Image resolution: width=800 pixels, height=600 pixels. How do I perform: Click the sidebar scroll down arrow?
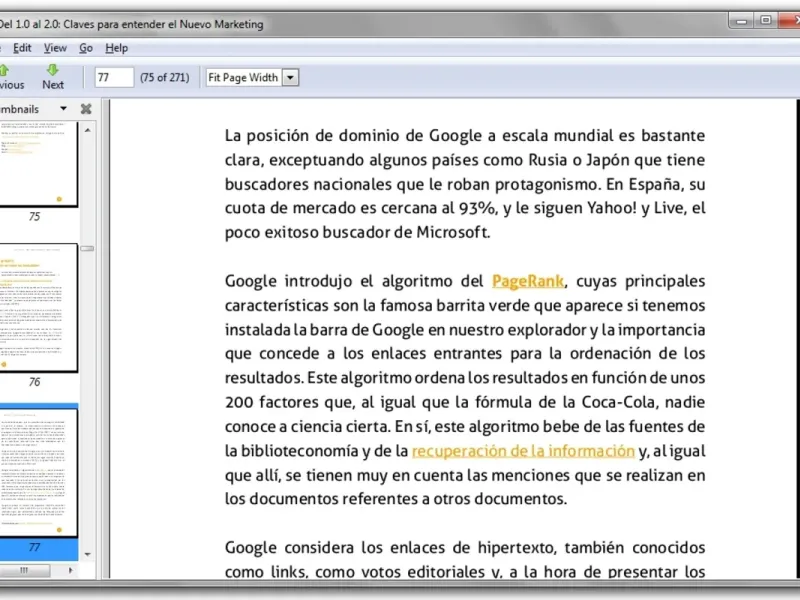click(x=88, y=554)
